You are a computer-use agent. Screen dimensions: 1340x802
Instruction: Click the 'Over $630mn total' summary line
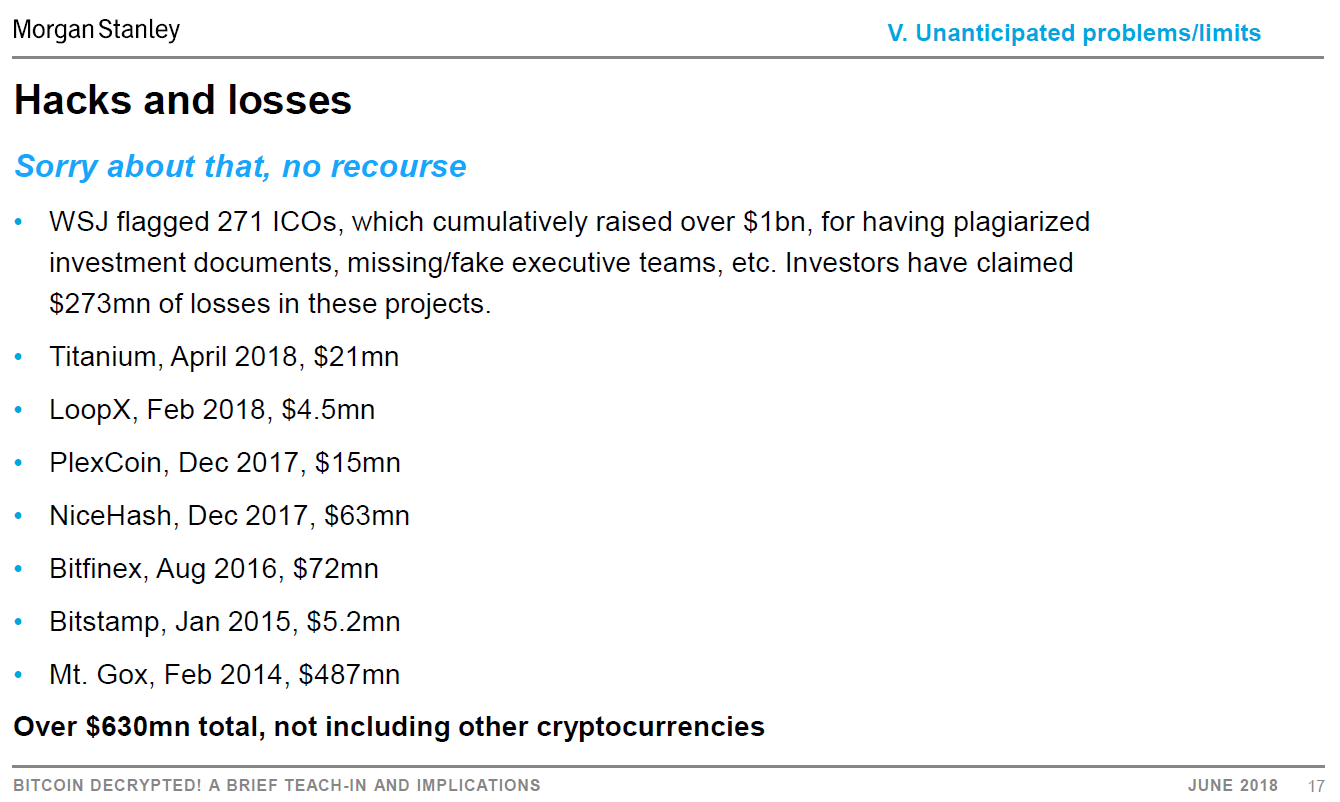pos(389,727)
